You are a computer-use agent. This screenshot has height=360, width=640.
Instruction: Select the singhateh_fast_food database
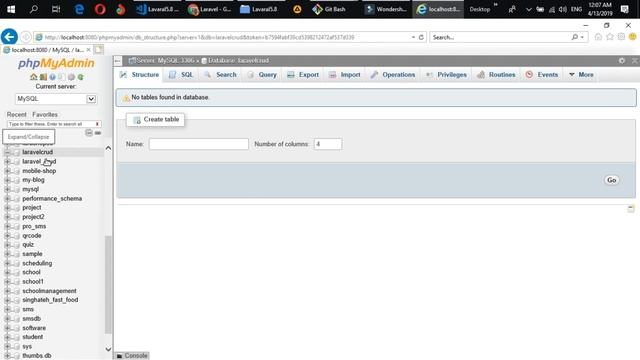pyautogui.click(x=50, y=300)
